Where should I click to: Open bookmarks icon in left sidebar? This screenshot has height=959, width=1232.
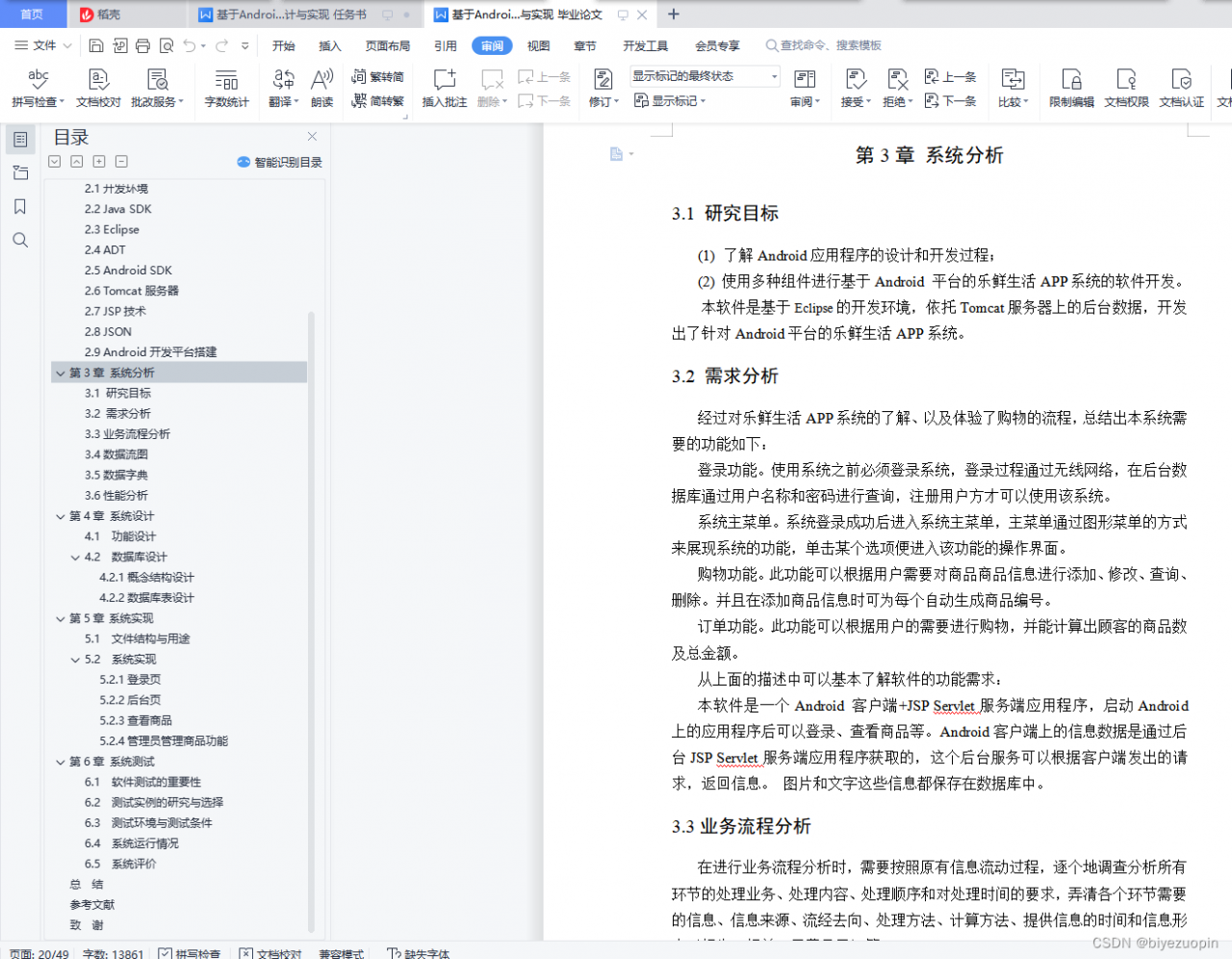point(20,207)
